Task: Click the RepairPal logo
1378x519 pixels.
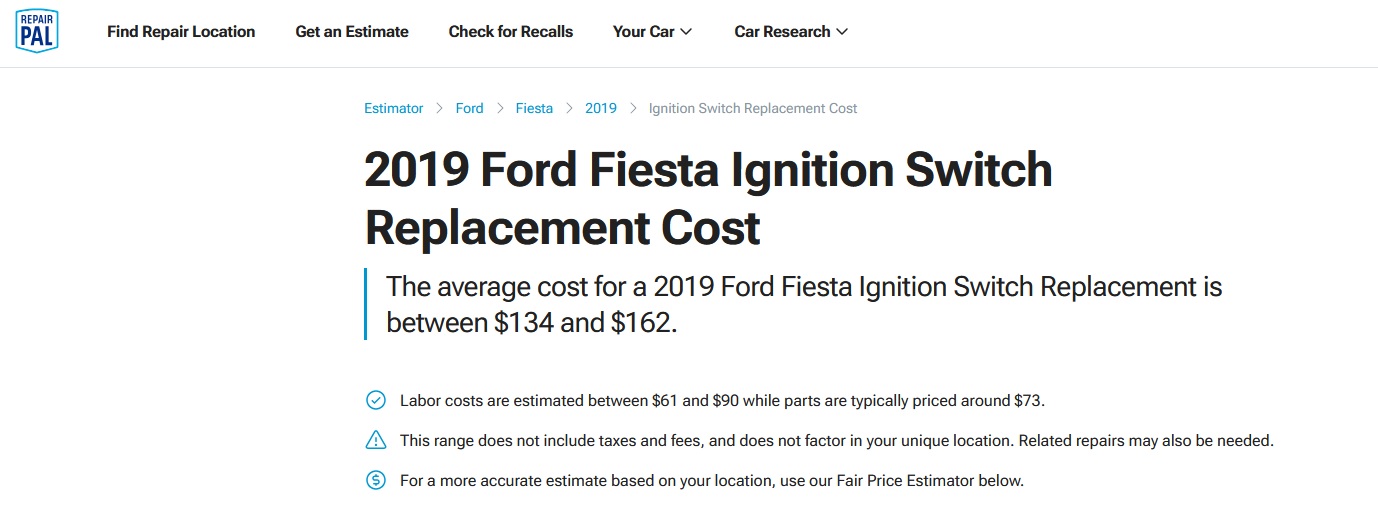Action: pyautogui.click(x=37, y=31)
